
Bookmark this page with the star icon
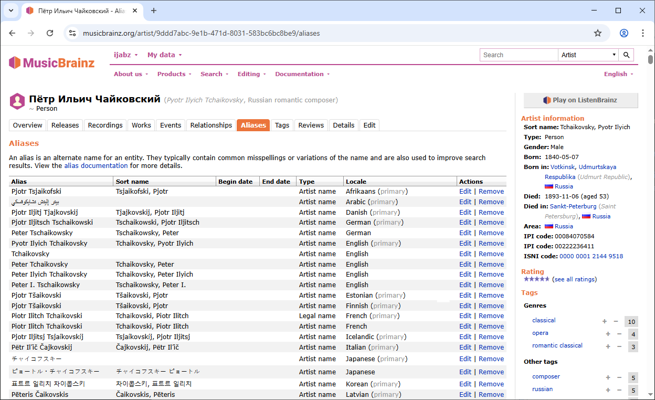tap(598, 33)
